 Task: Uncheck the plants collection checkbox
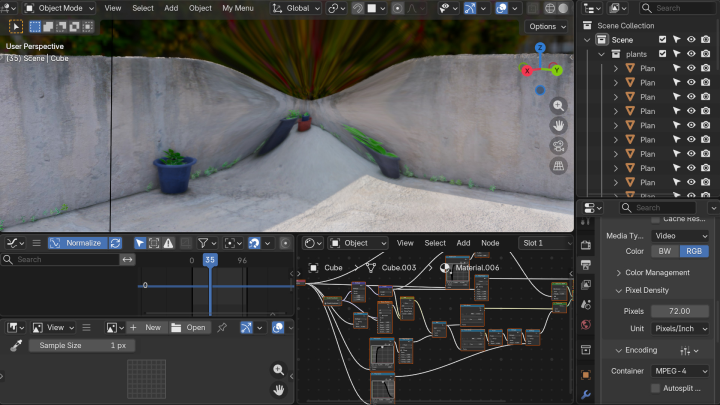pyautogui.click(x=662, y=54)
